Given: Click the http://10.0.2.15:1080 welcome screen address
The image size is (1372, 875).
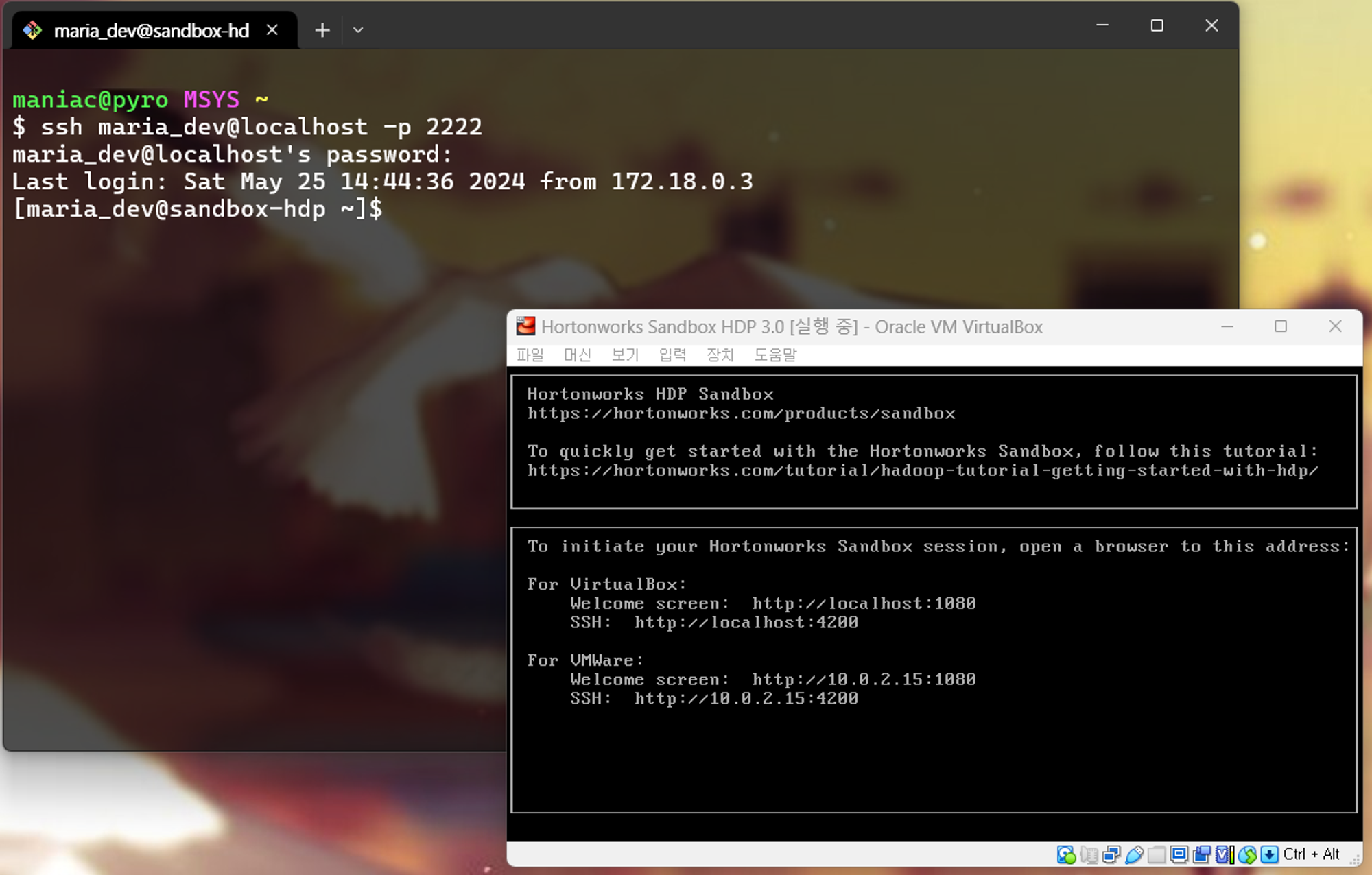Looking at the screenshot, I should 864,680.
